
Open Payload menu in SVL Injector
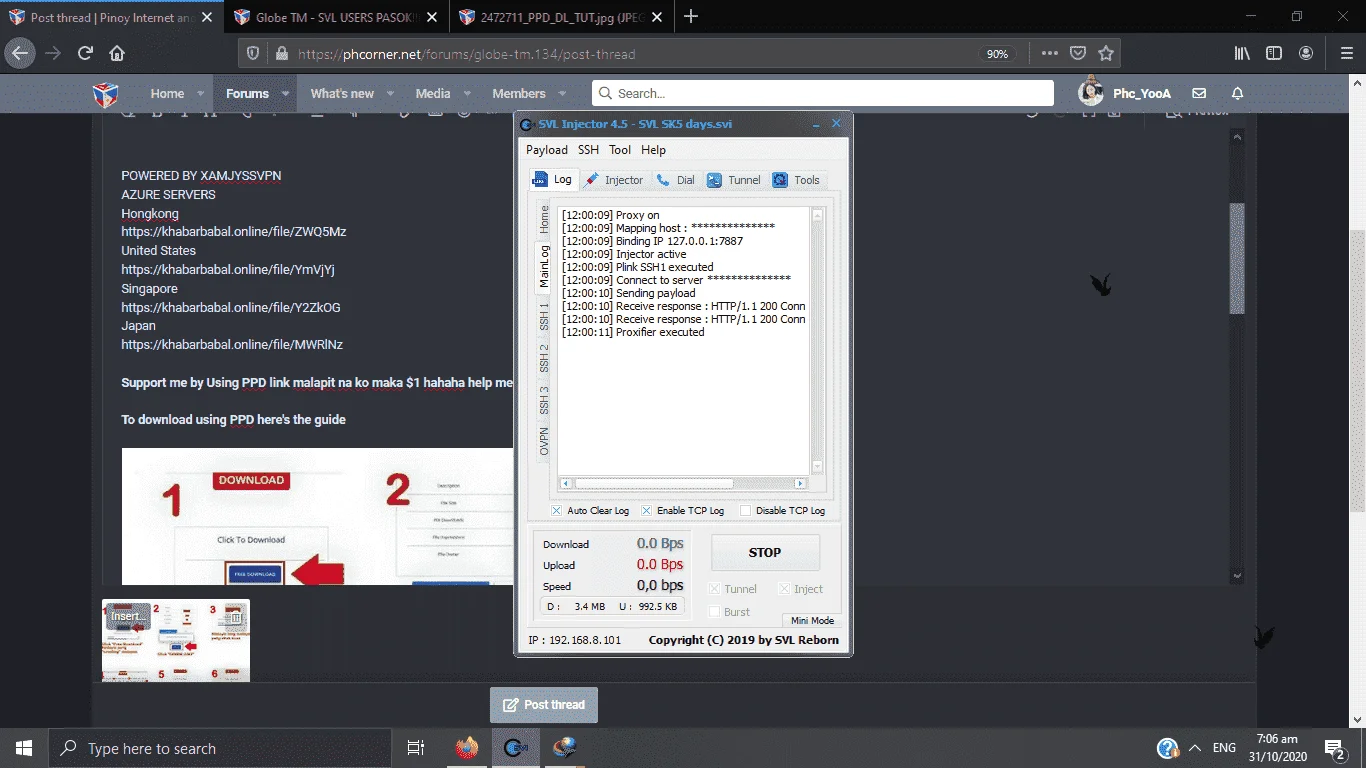tap(547, 150)
